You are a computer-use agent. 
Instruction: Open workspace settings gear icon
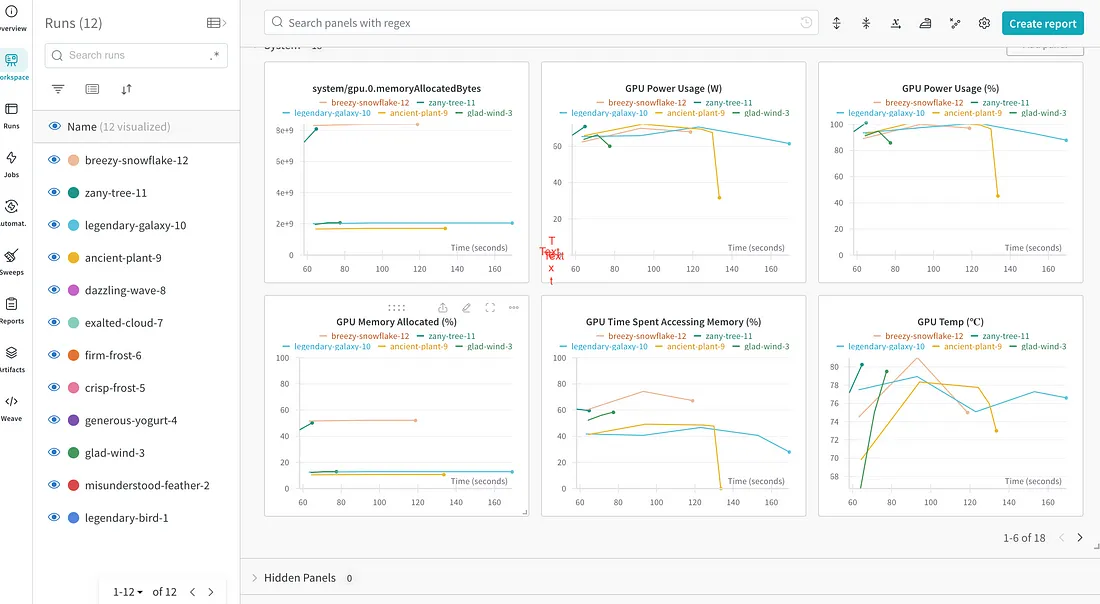coord(984,23)
